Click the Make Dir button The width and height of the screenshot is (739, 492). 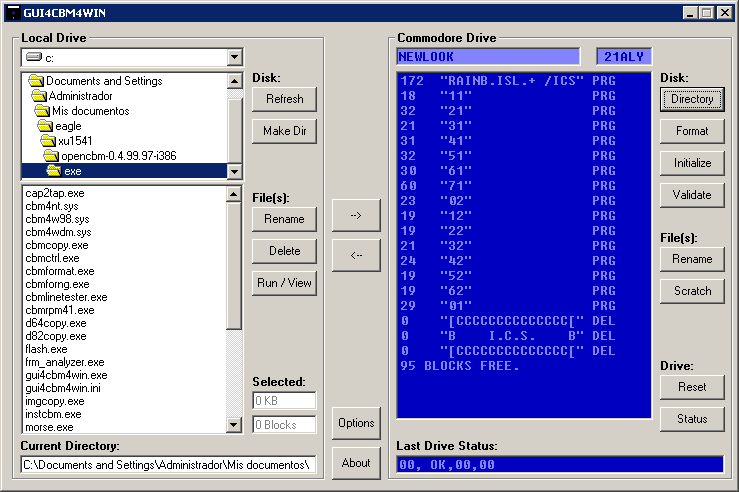284,131
